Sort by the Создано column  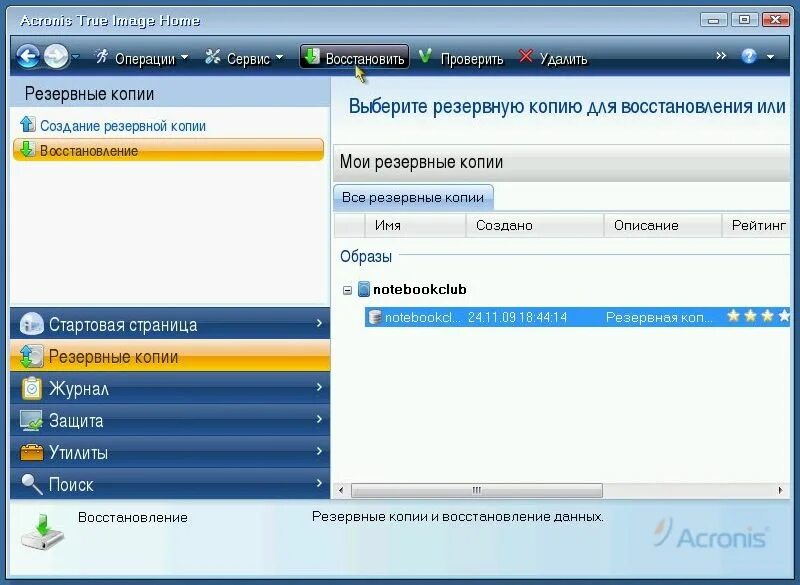click(x=535, y=225)
